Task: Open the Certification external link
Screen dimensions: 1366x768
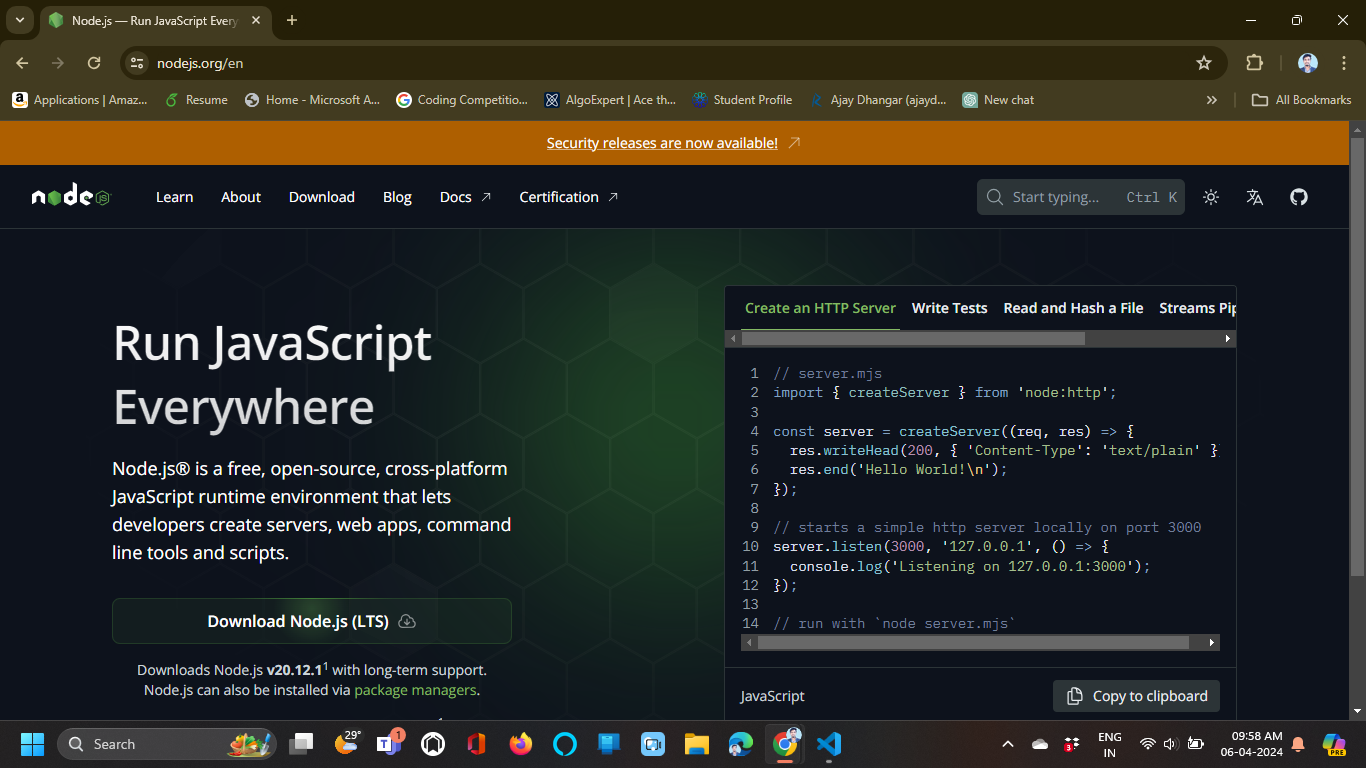Action: (x=569, y=197)
